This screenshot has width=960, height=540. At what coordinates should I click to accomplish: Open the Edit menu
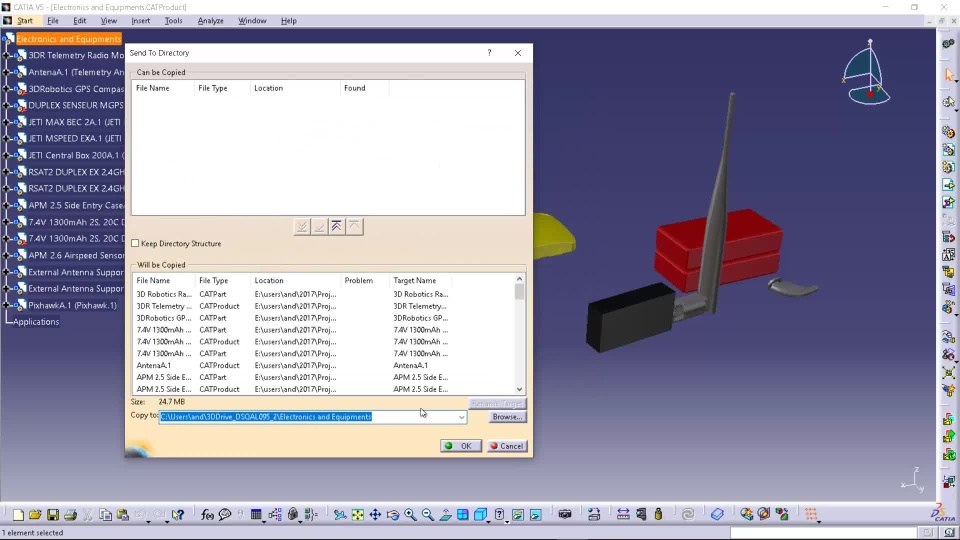80,21
